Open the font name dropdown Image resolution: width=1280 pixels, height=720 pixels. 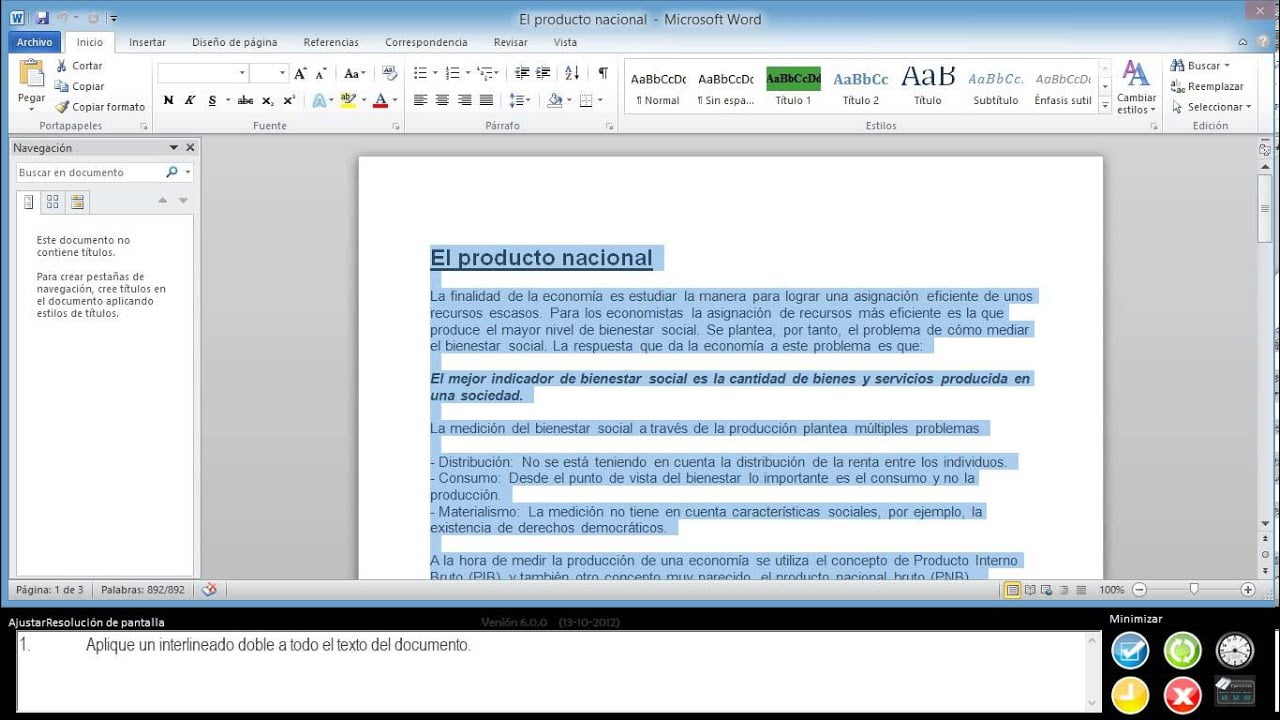[242, 73]
